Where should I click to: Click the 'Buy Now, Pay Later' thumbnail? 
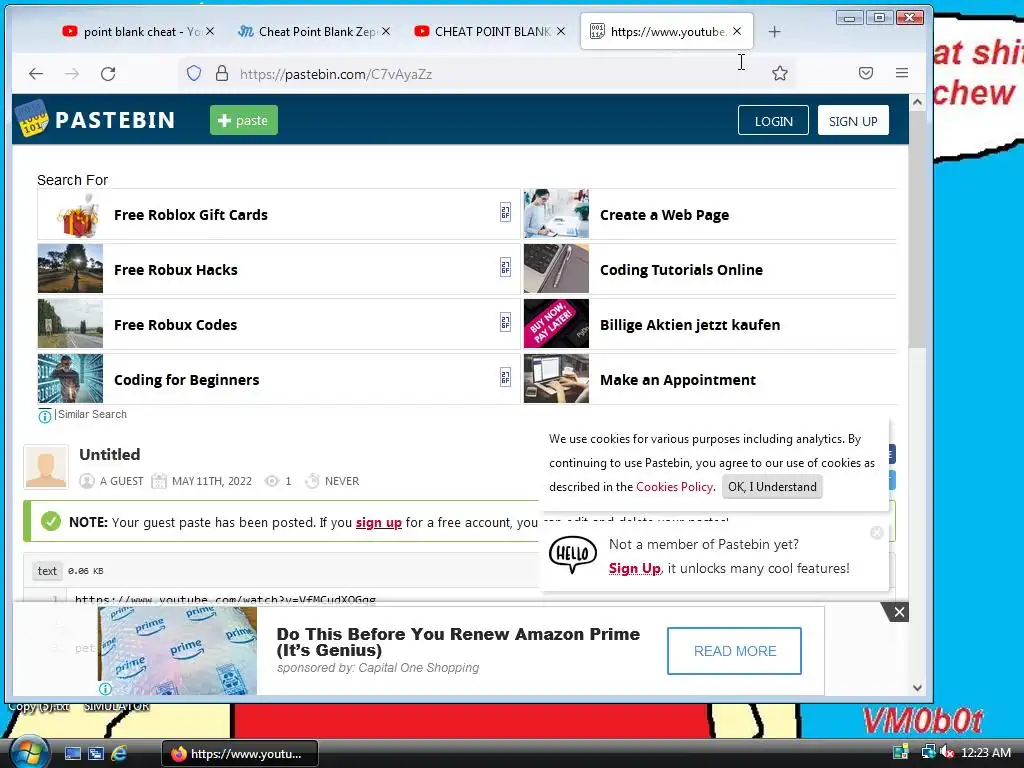556,324
